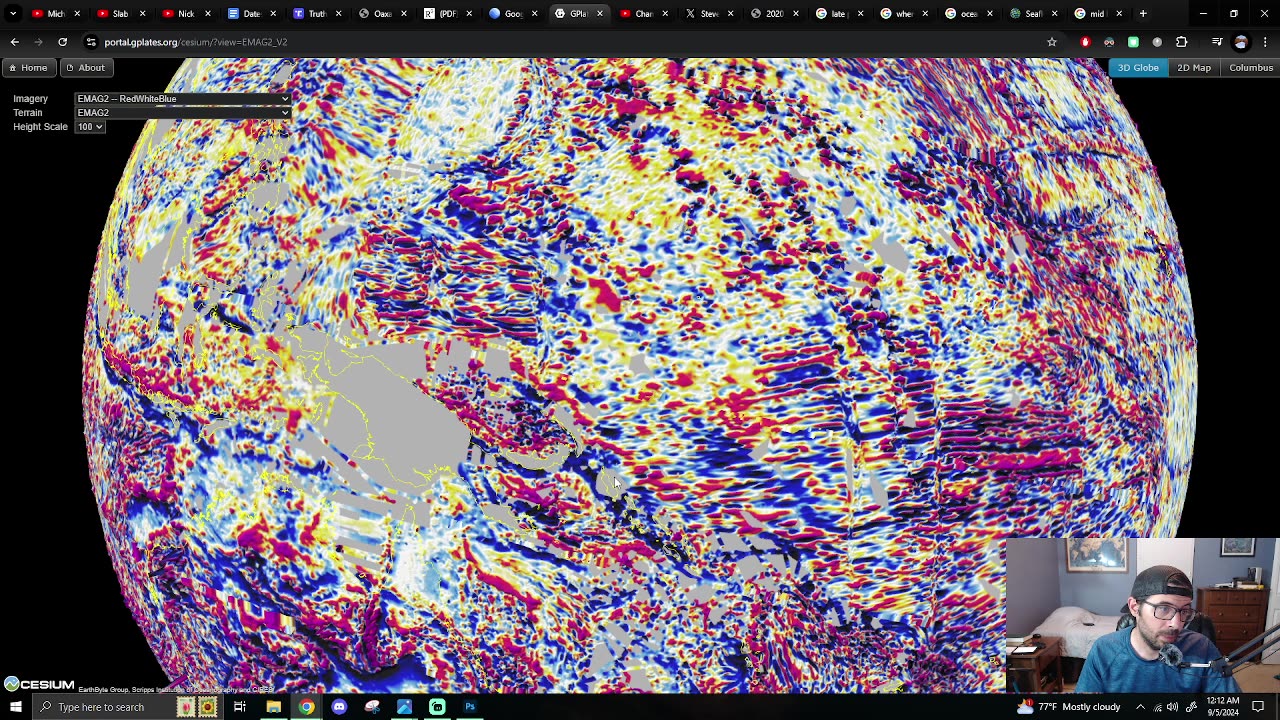Open the About button
The width and height of the screenshot is (1280, 720).
coord(85,67)
